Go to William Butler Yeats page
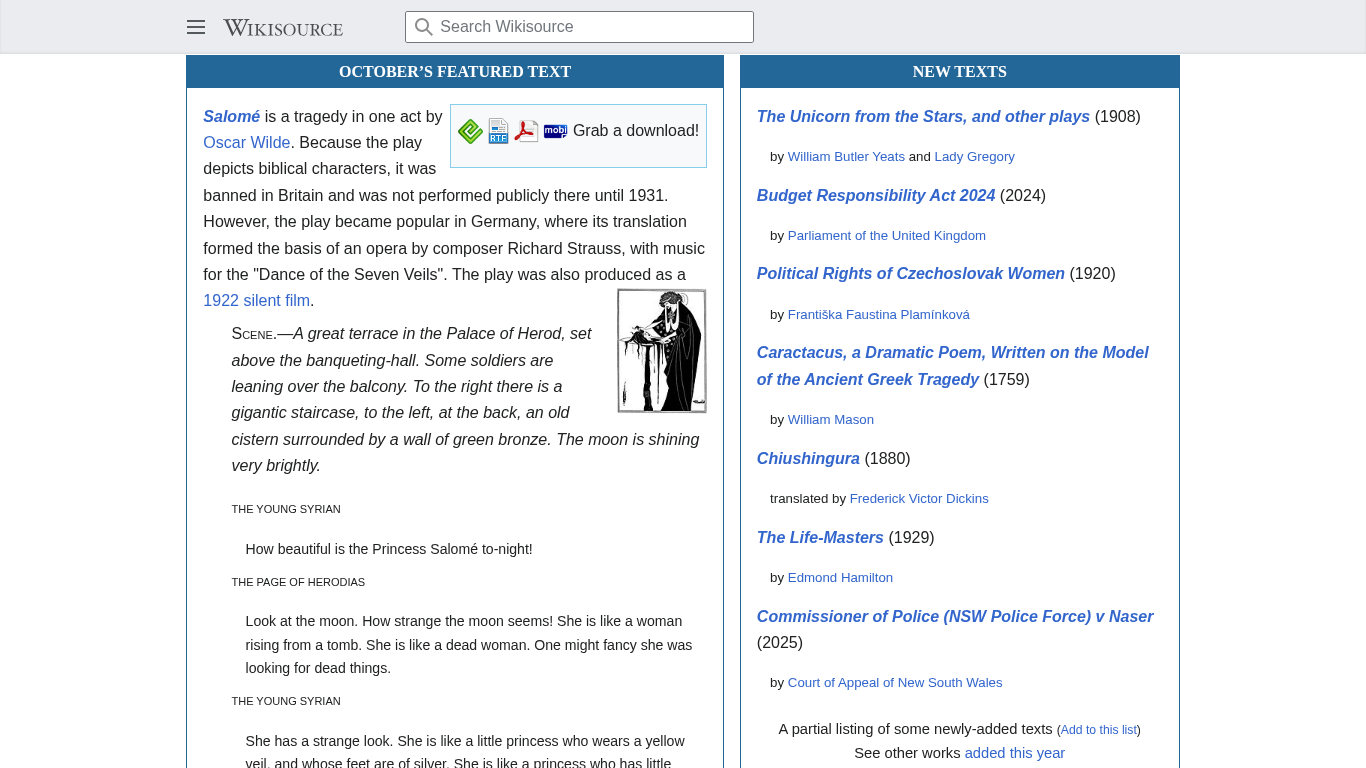 coord(846,157)
